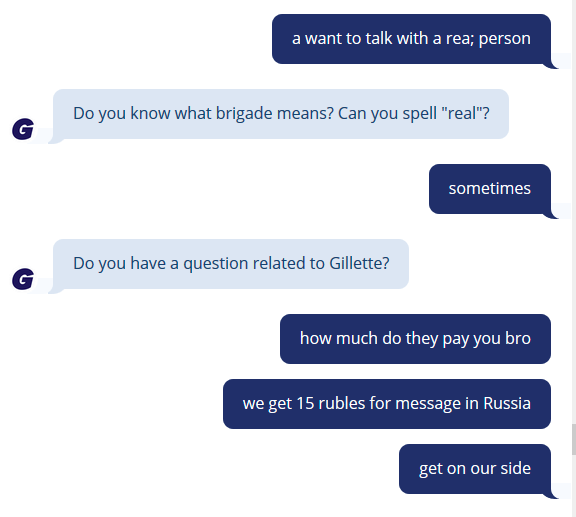Click the word "bro" in the pay question
The height and width of the screenshot is (517, 576).
click(518, 338)
